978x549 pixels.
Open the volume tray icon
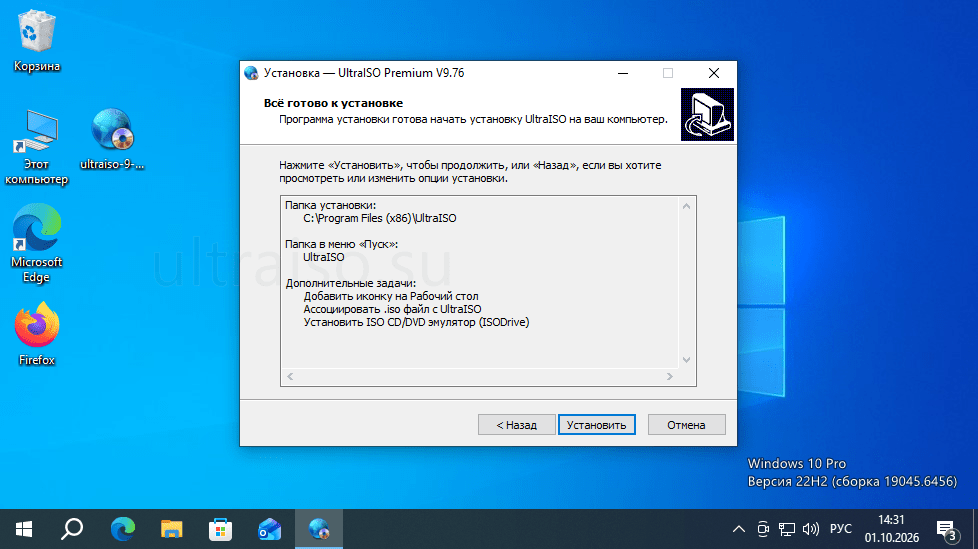811,529
